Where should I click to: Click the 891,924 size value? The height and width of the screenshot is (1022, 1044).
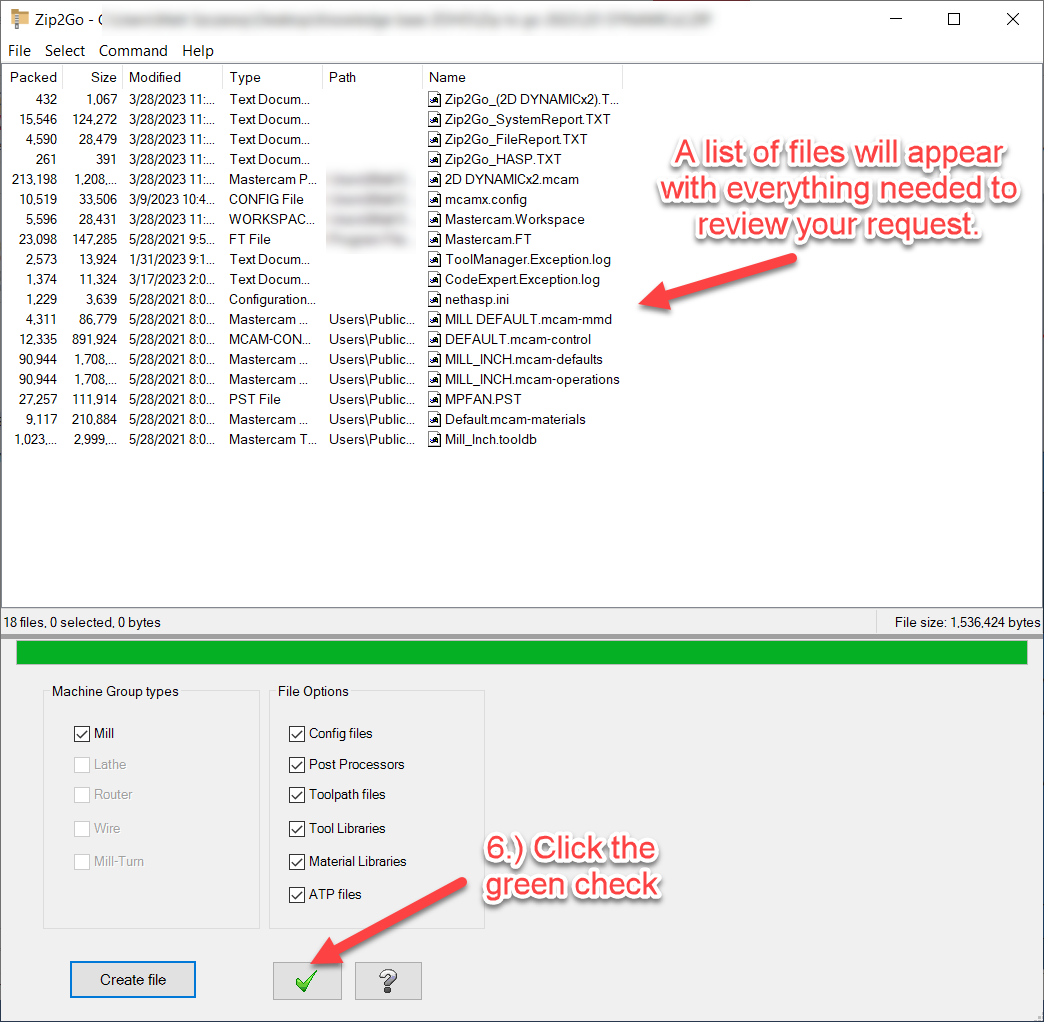click(x=95, y=339)
